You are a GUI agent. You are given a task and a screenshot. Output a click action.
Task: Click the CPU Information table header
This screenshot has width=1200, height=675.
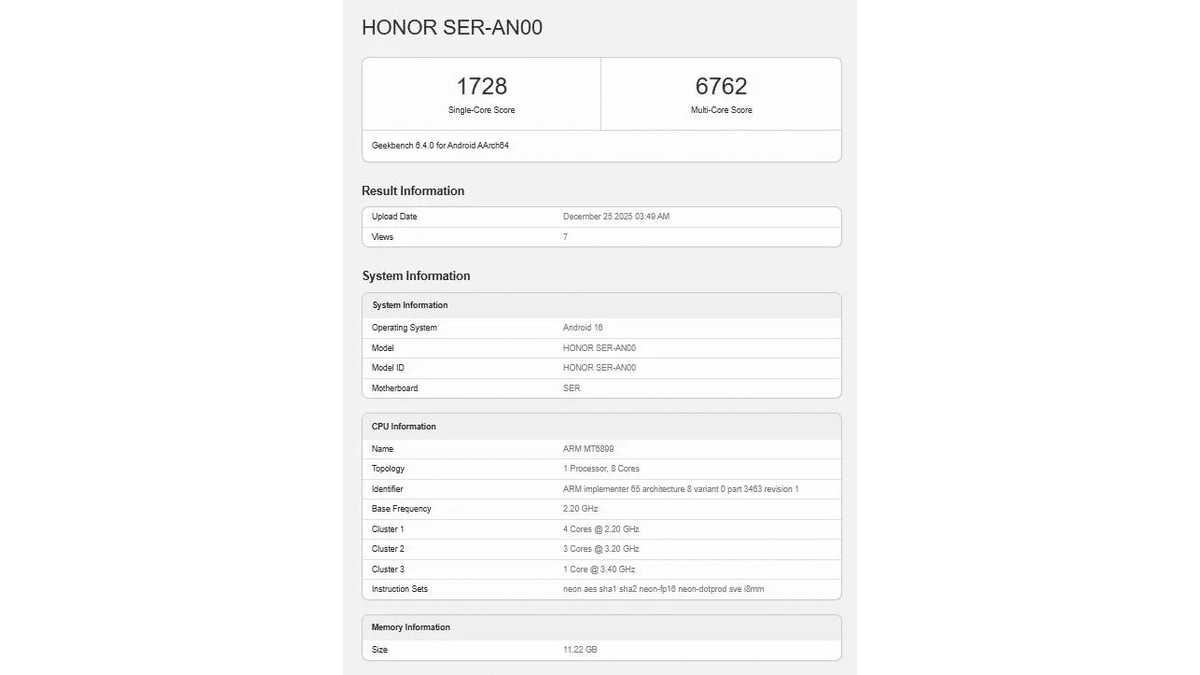[404, 427]
